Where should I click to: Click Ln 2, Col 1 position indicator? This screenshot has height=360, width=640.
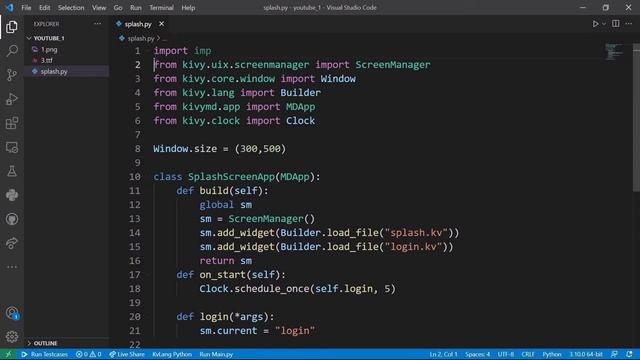click(x=444, y=354)
